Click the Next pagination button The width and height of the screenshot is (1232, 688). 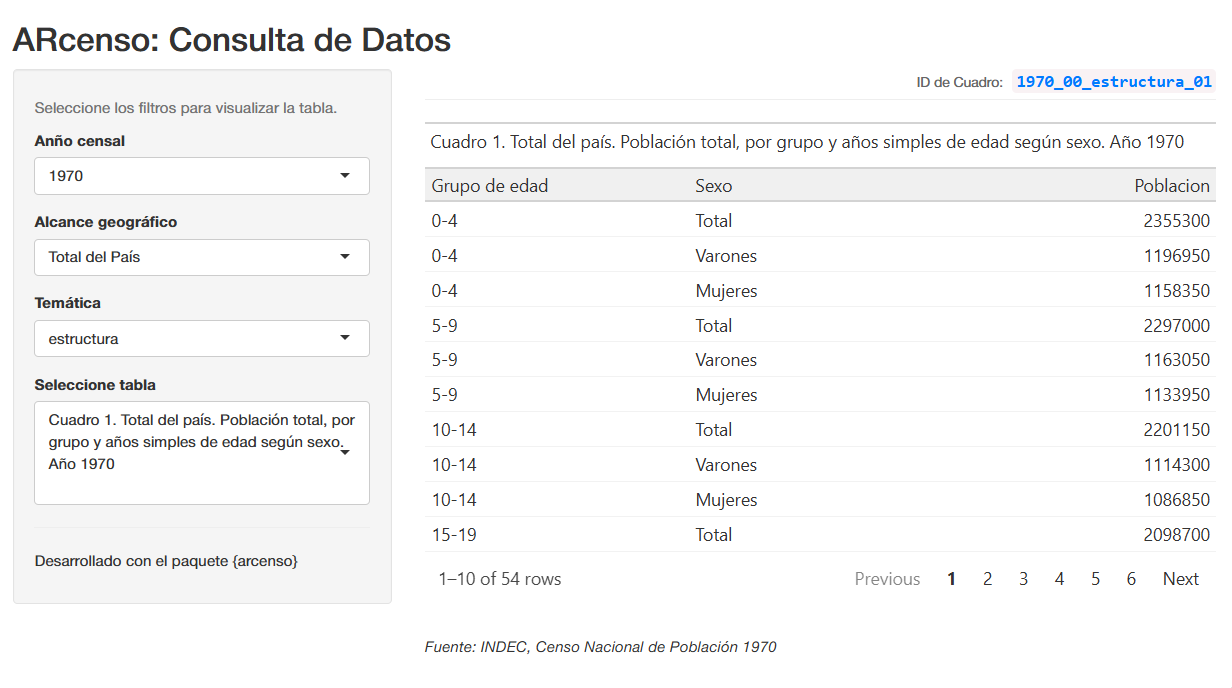coord(1180,578)
